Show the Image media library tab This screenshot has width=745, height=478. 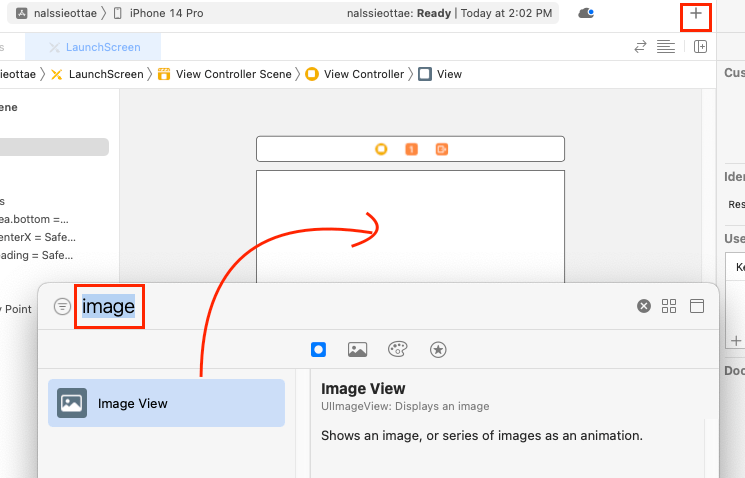pyautogui.click(x=357, y=350)
